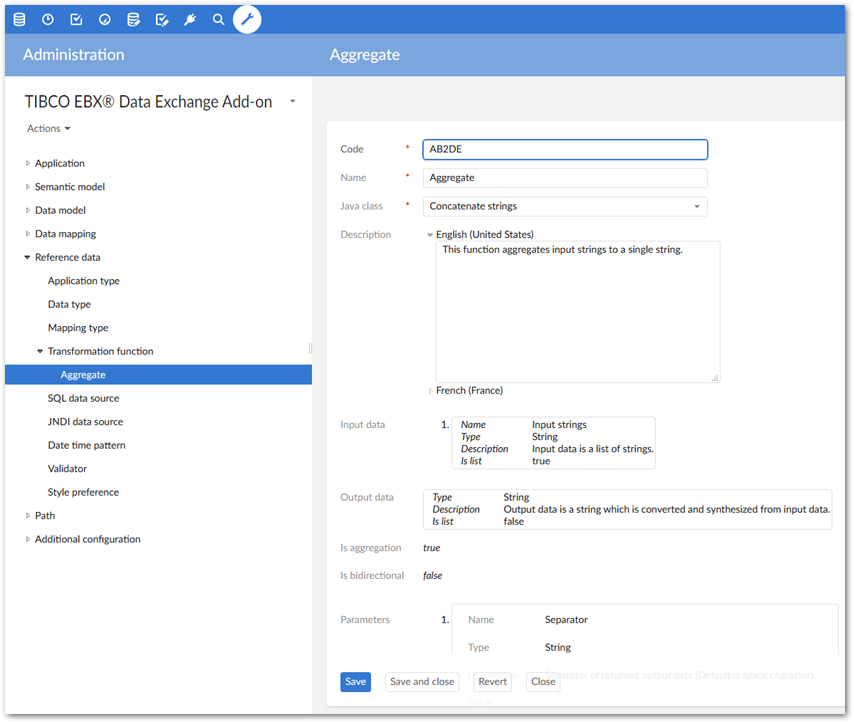This screenshot has width=854, height=723.
Task: Click the database stack icon in top bar
Action: click(x=19, y=19)
